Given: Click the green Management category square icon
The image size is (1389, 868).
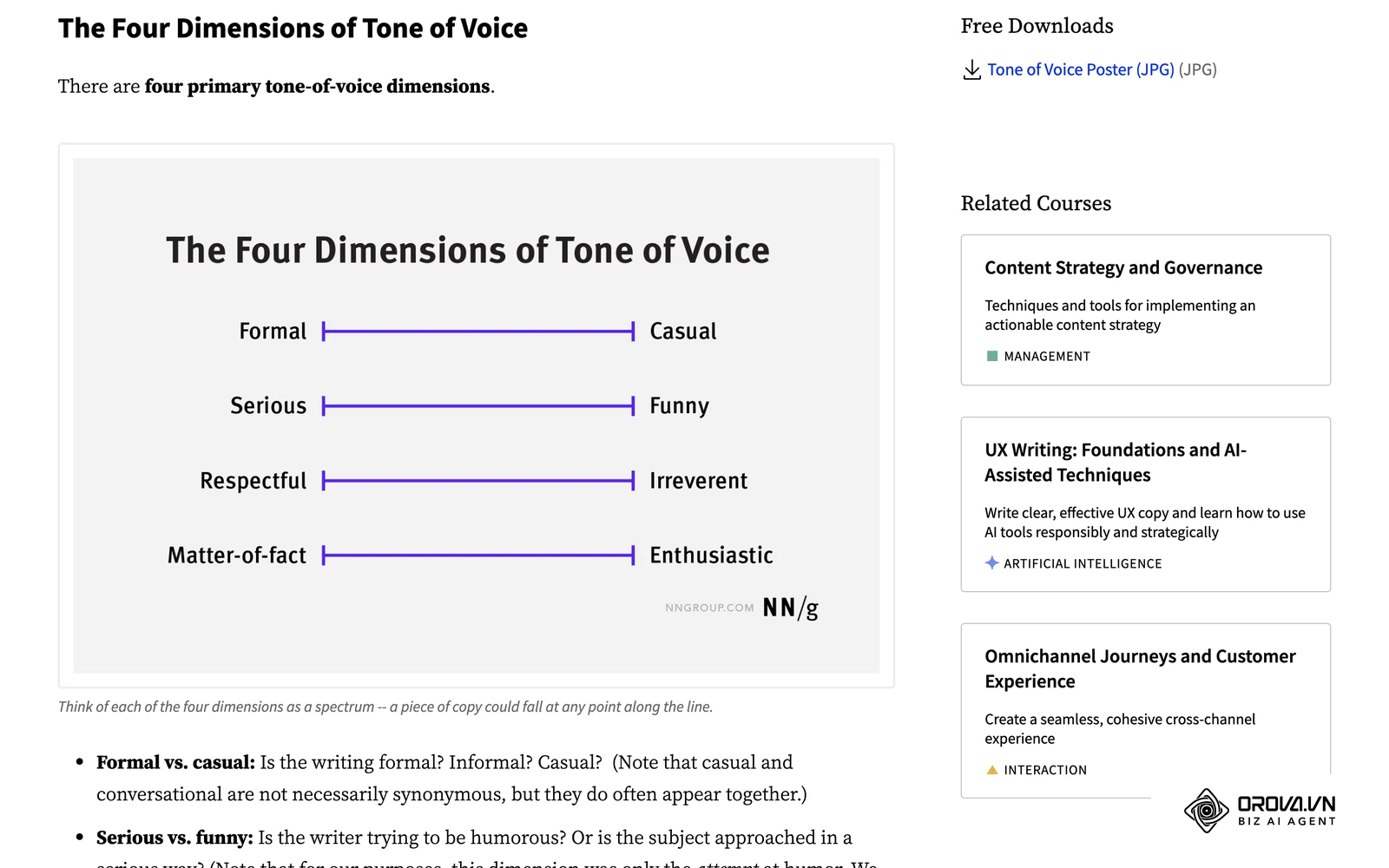Looking at the screenshot, I should point(991,356).
